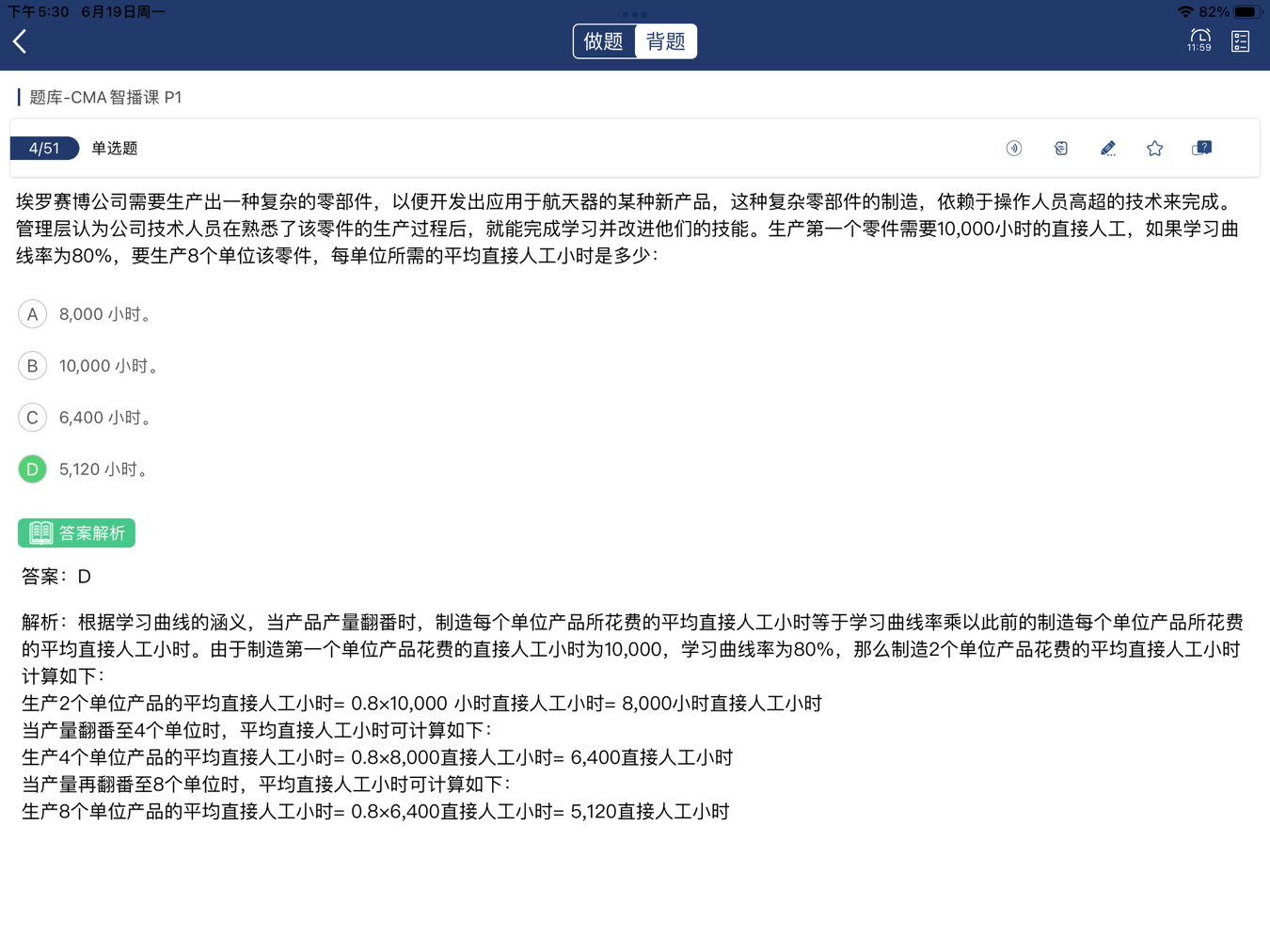Viewport: 1270px width, 952px height.
Task: Play the audio explanation icon
Action: coord(1014,149)
